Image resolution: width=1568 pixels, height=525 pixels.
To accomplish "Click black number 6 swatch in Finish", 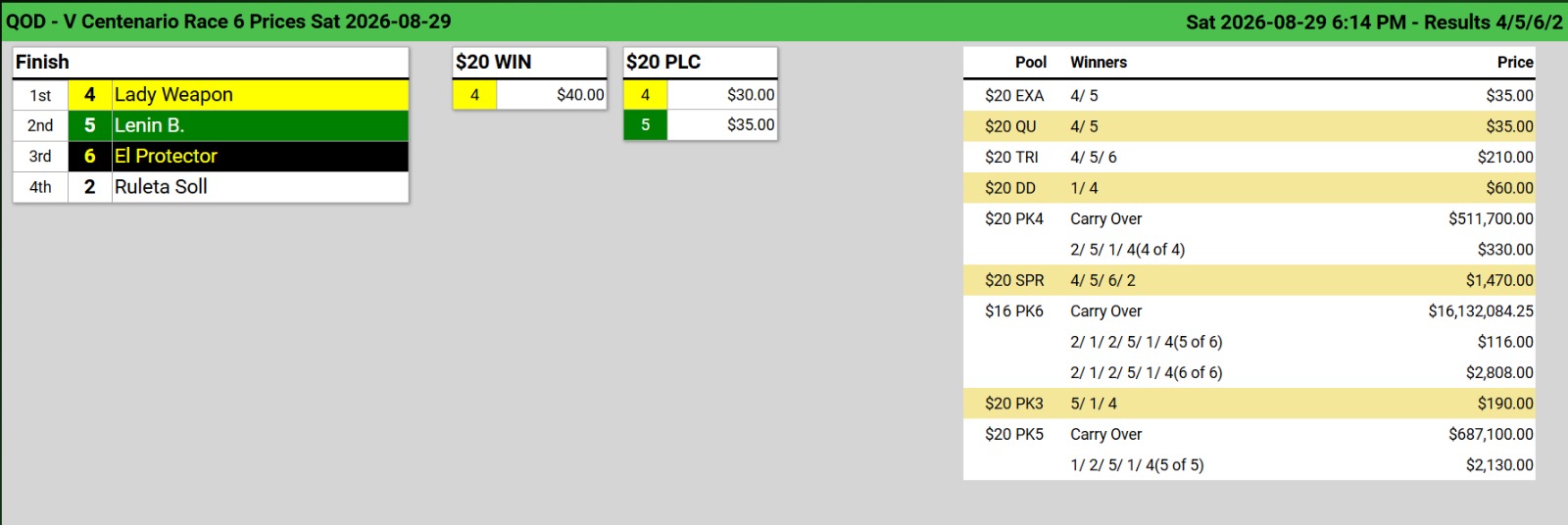I will [x=90, y=156].
